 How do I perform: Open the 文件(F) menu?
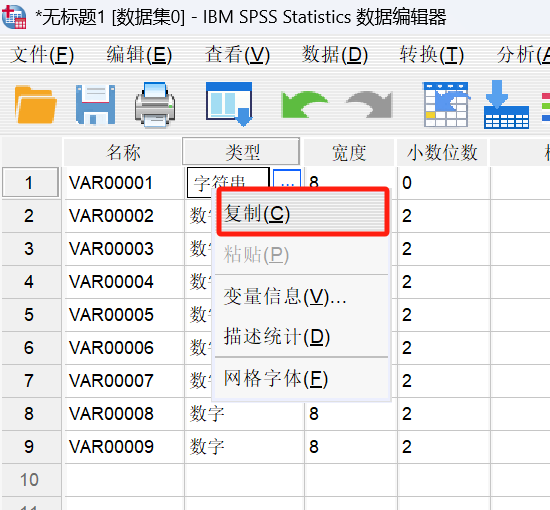[42, 55]
